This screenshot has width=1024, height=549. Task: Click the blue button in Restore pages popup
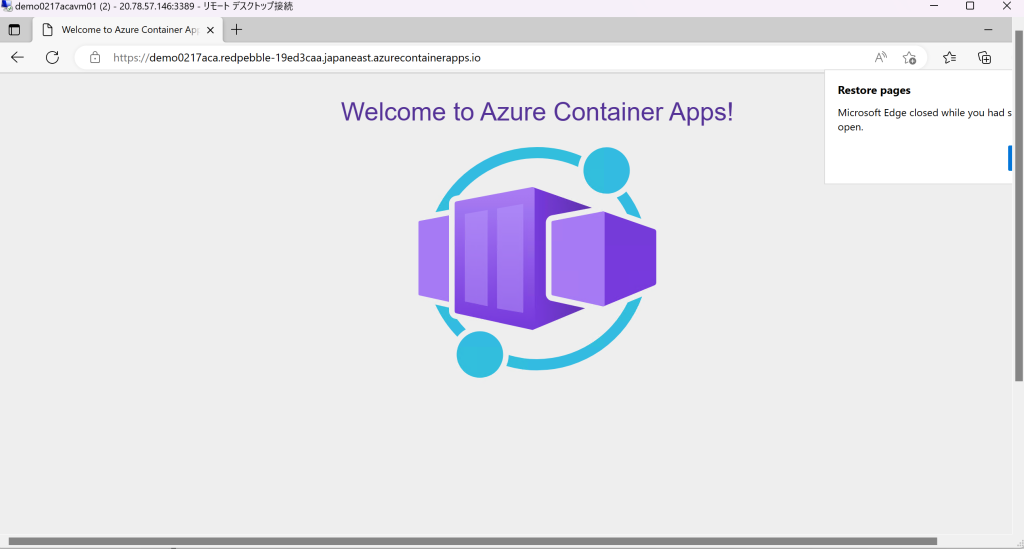tap(1010, 158)
